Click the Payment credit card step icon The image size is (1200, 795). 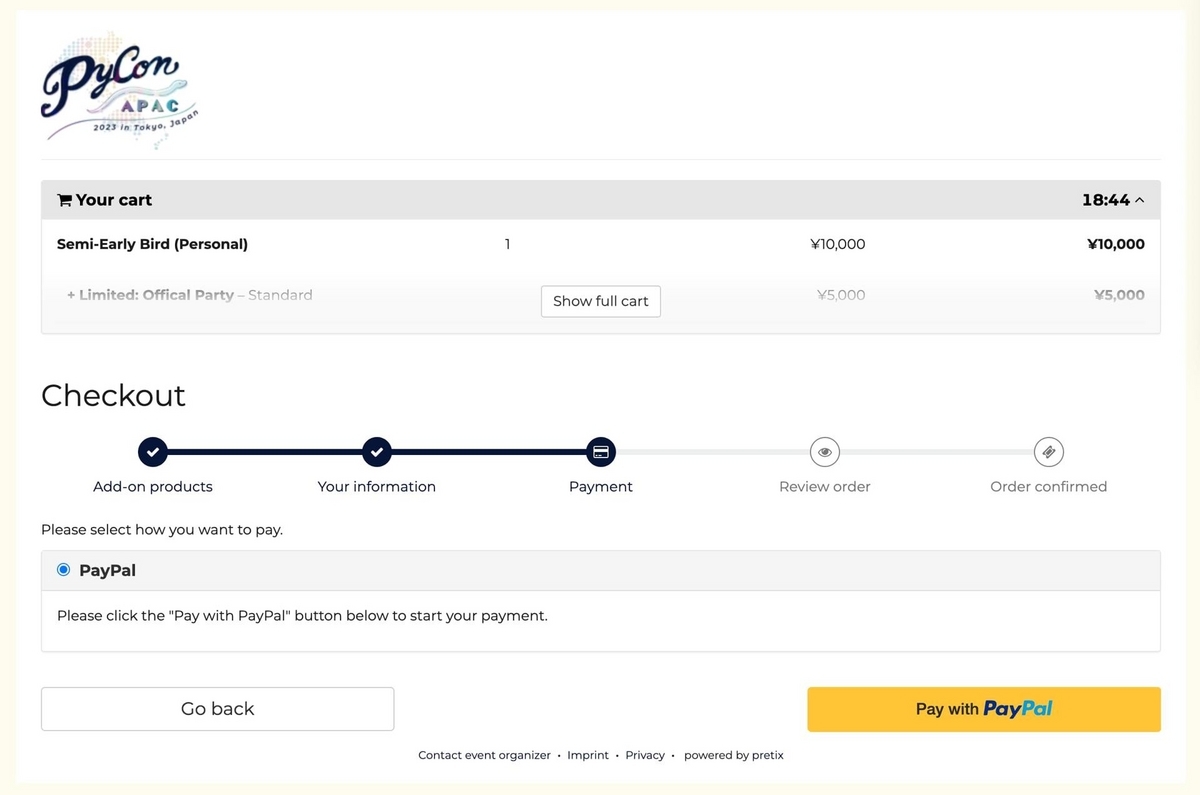click(601, 452)
